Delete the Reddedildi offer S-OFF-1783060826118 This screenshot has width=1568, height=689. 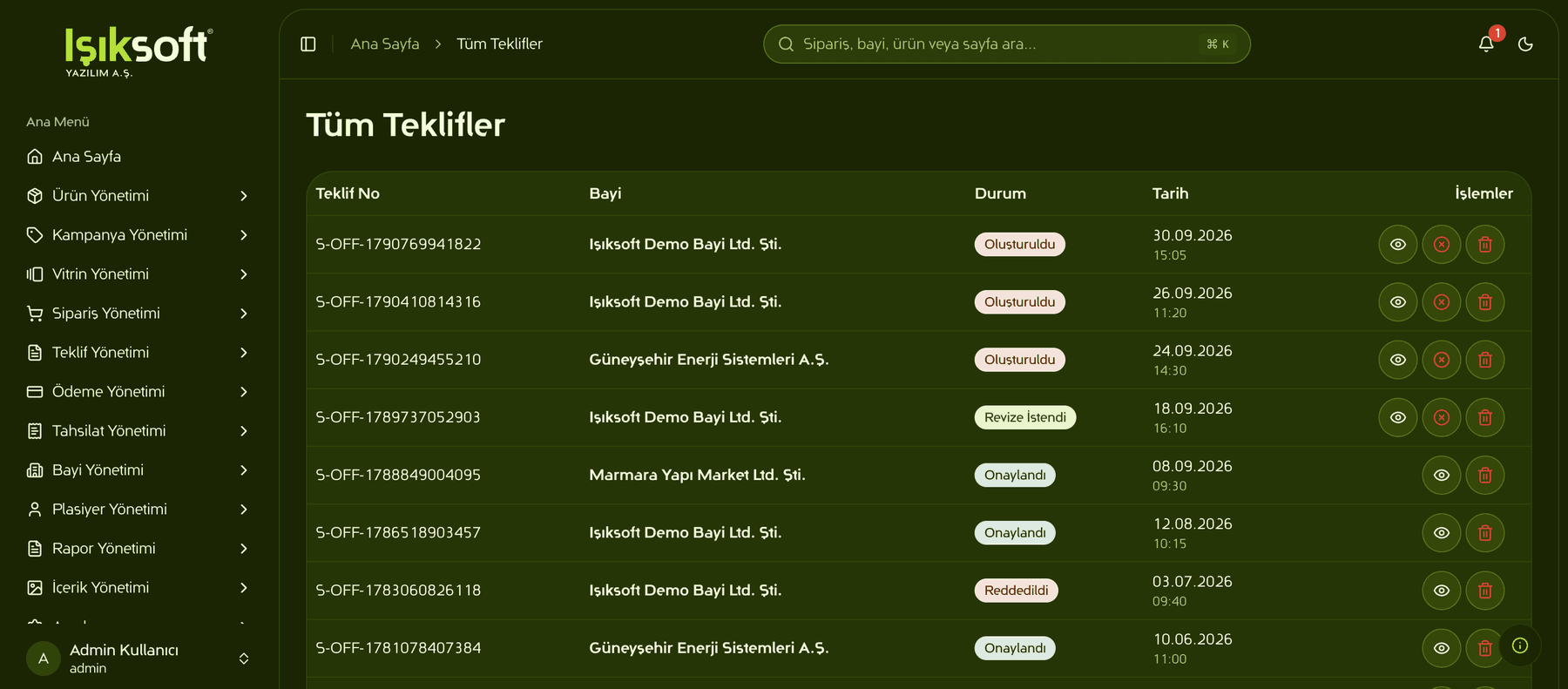1485,590
